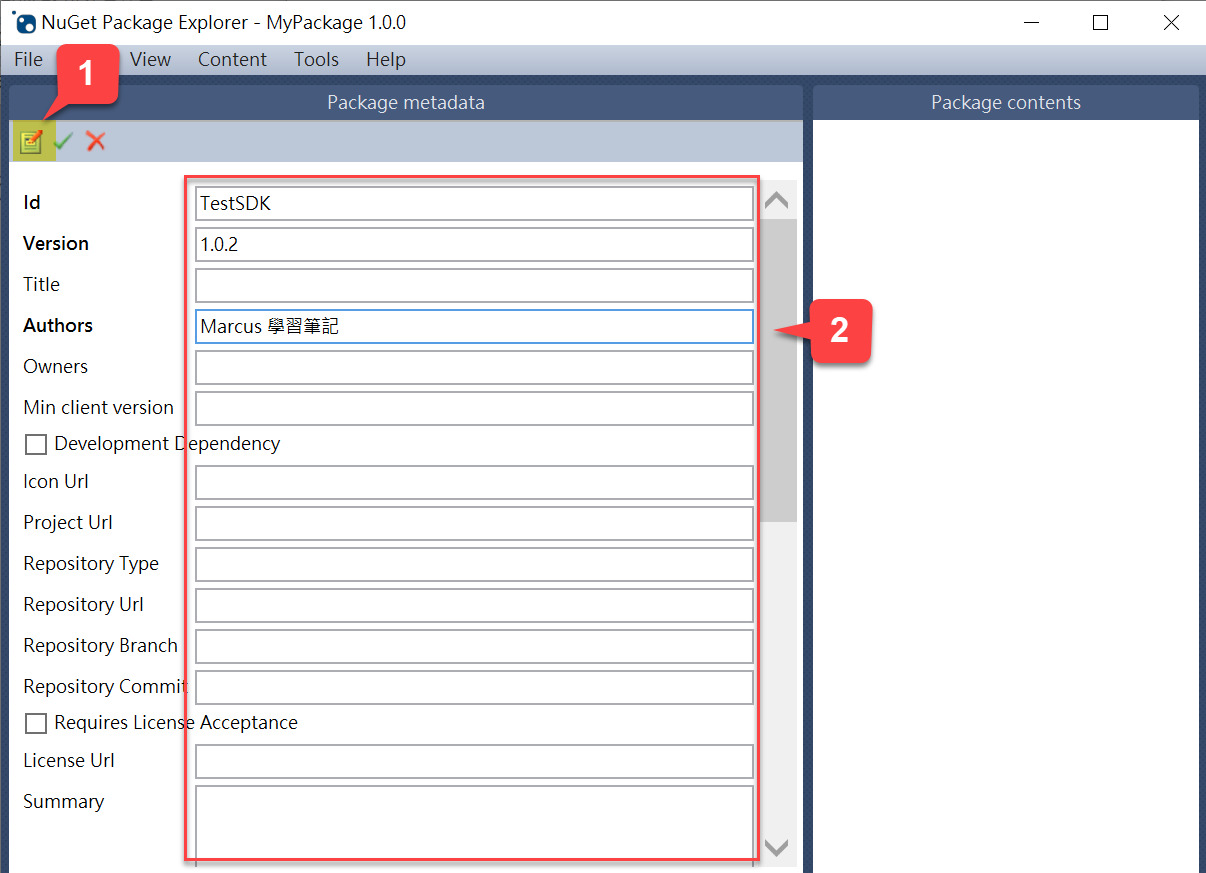Select the Id field containing TestSDK
Screen dimensions: 1206x873
click(x=473, y=202)
